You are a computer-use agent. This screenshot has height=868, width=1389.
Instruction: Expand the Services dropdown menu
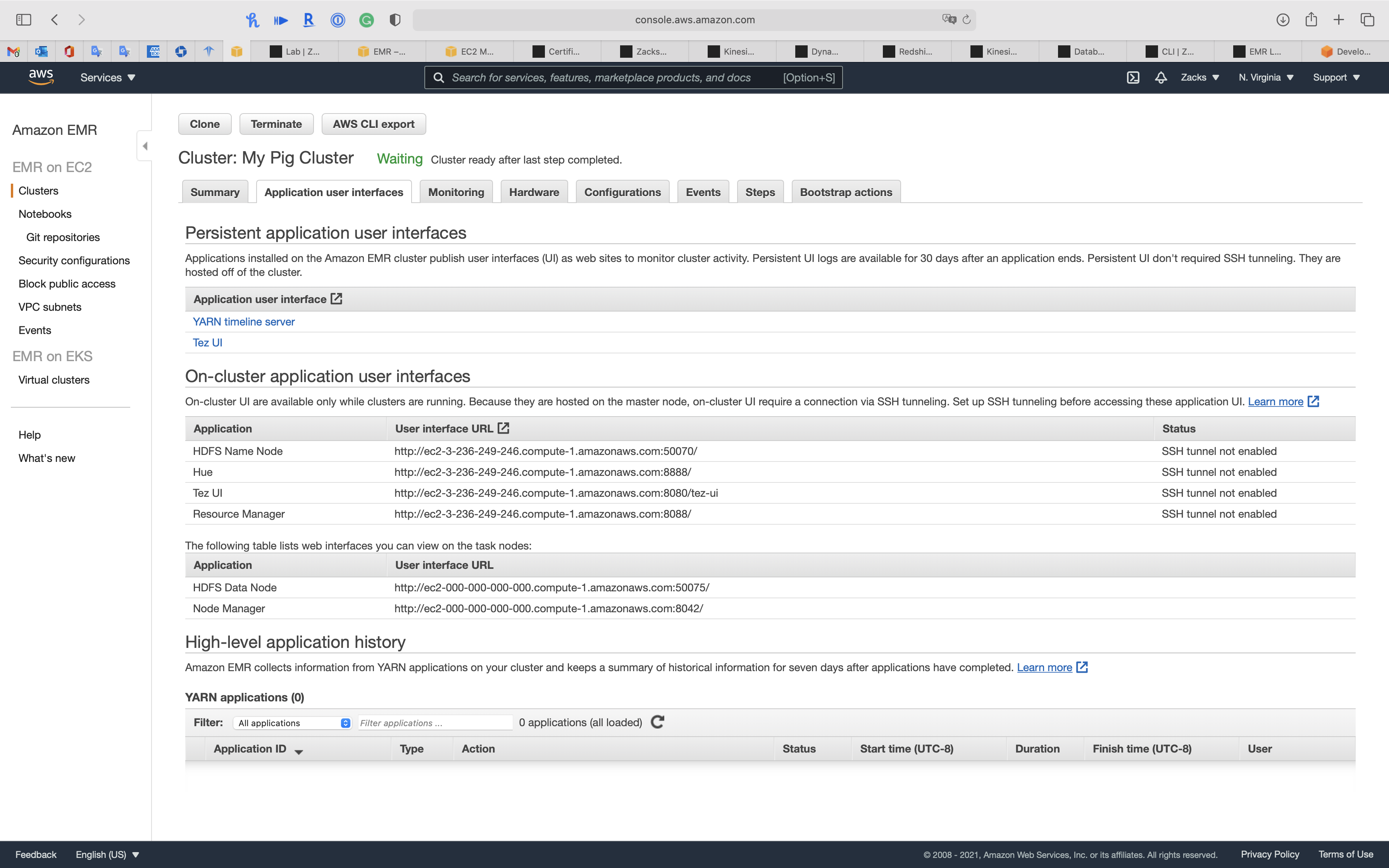coord(107,77)
